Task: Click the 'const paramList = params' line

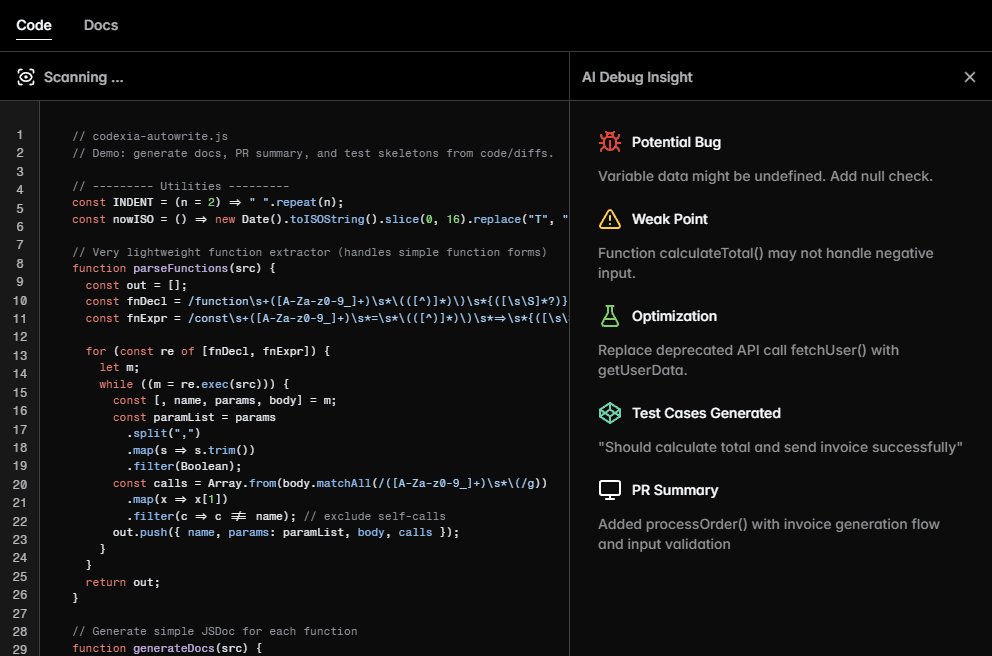Action: tap(194, 418)
